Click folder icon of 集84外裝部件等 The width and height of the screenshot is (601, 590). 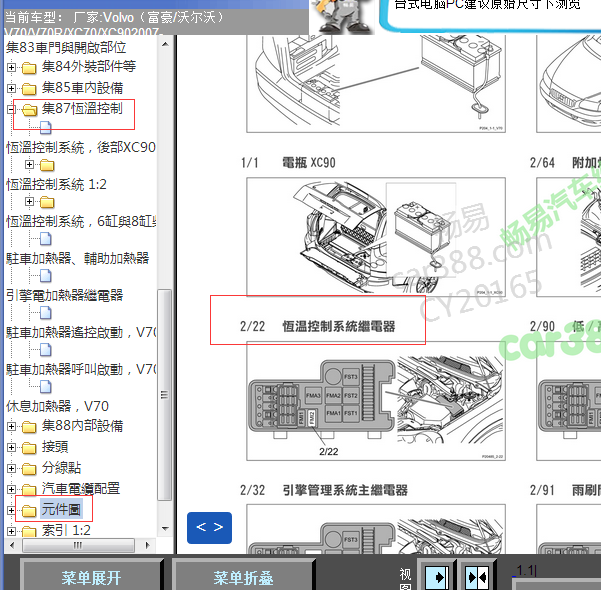29,68
